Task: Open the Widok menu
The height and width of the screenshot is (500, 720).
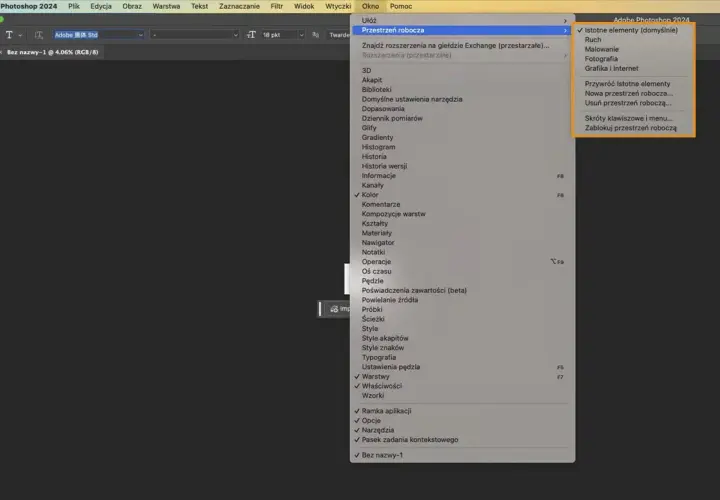Action: (304, 6)
